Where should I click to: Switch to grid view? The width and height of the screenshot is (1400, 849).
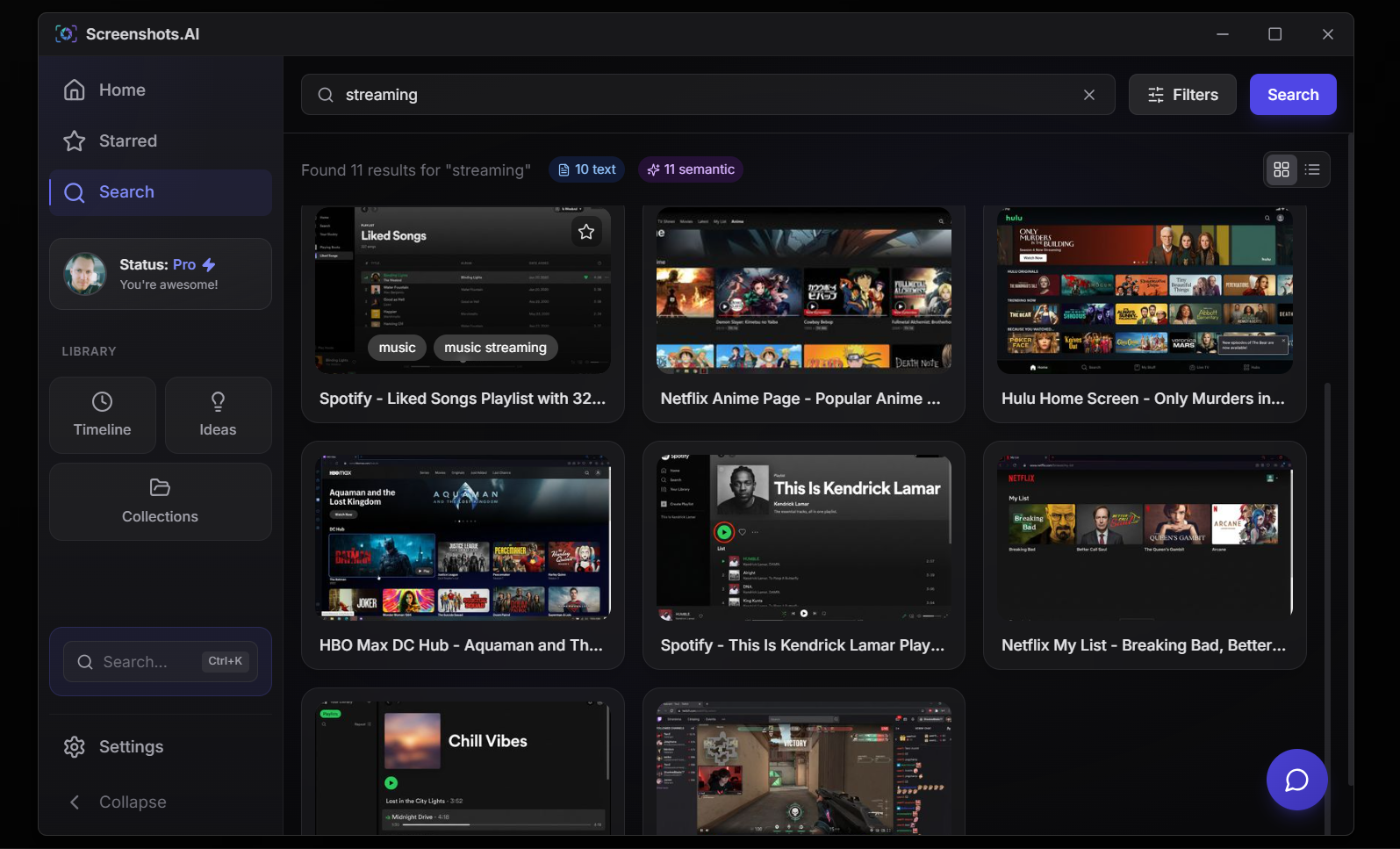click(1282, 169)
